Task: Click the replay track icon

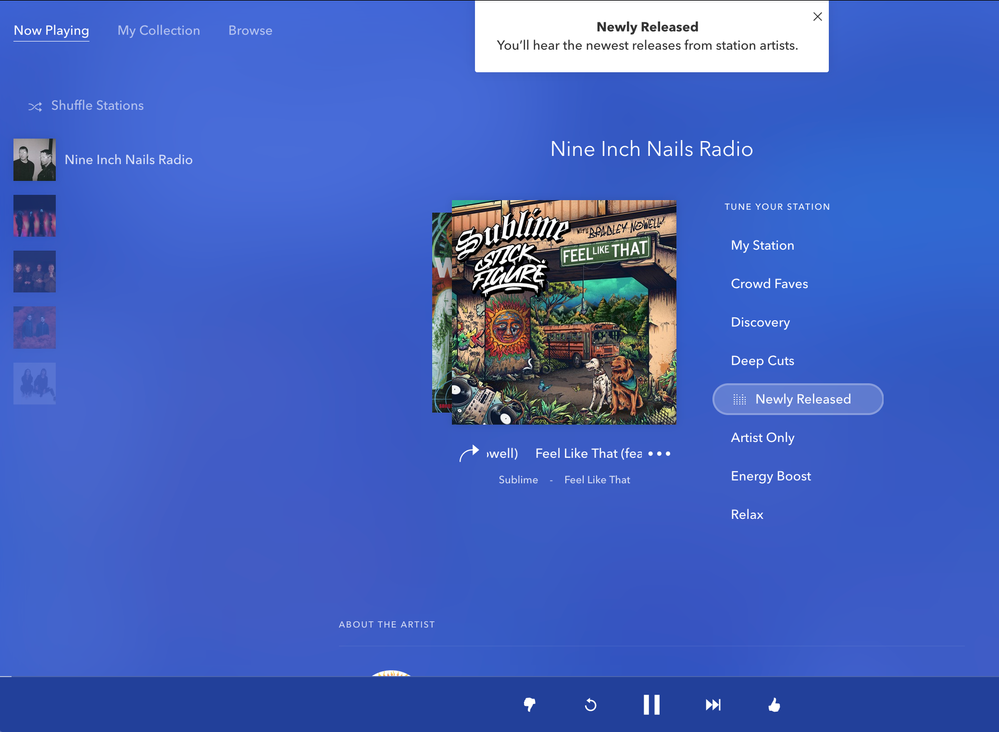Action: [590, 705]
